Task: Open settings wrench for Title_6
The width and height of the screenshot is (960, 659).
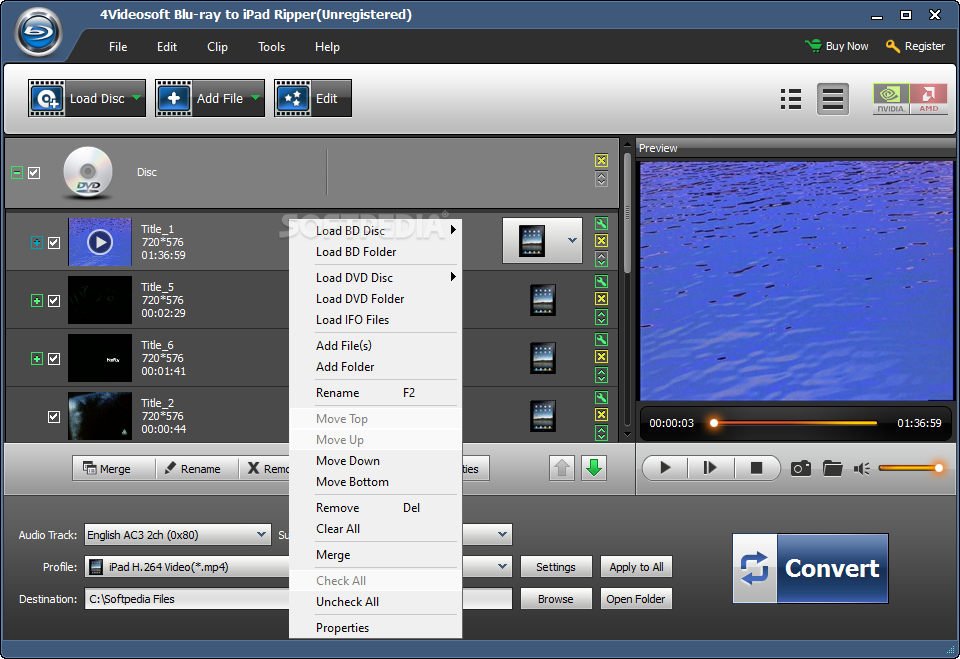Action: [x=601, y=339]
